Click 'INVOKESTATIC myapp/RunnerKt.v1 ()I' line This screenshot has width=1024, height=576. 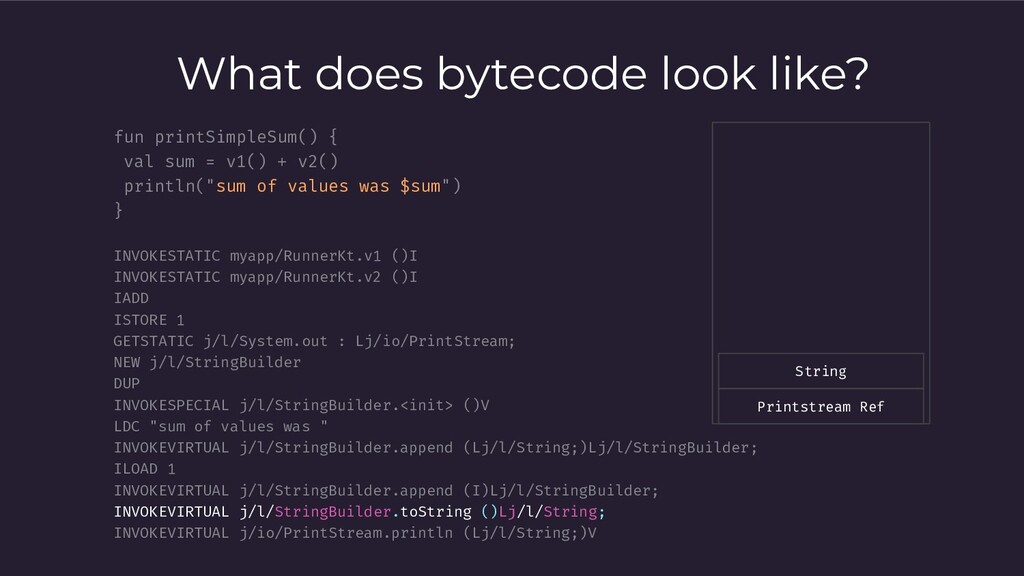[265, 256]
